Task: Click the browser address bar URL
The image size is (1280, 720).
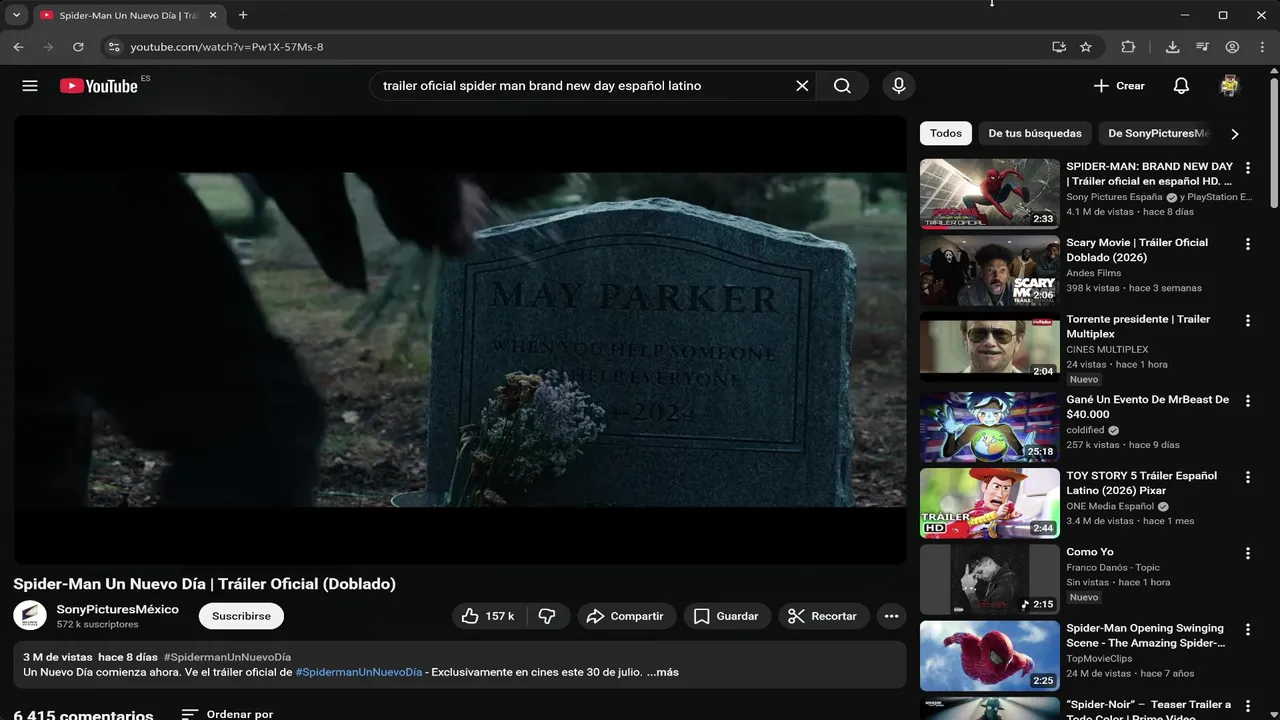Action: pyautogui.click(x=227, y=47)
